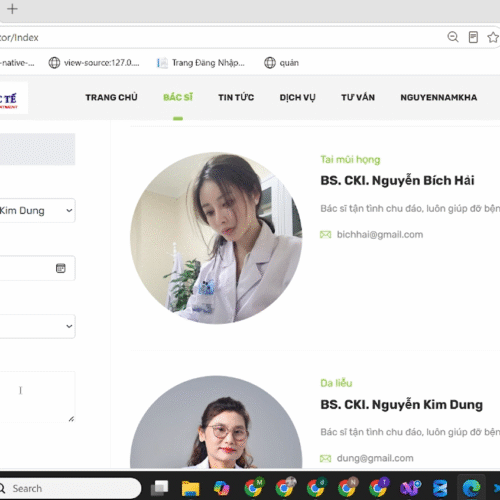500x500 pixels.
Task: Go to the TRANG CHỦ menu item
Action: (111, 97)
